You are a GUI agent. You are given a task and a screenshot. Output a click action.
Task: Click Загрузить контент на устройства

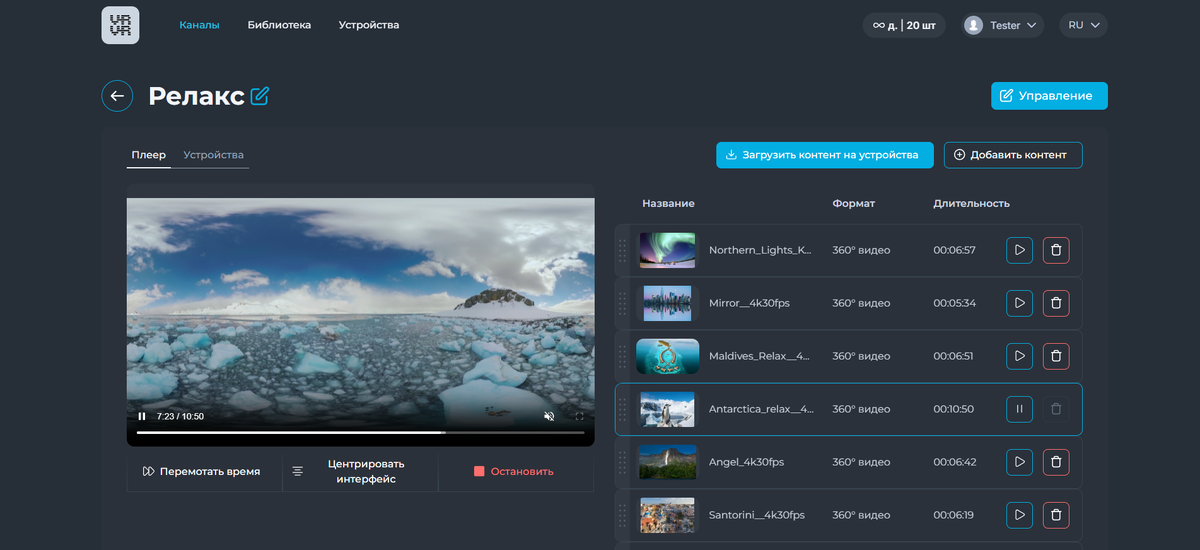pos(824,155)
